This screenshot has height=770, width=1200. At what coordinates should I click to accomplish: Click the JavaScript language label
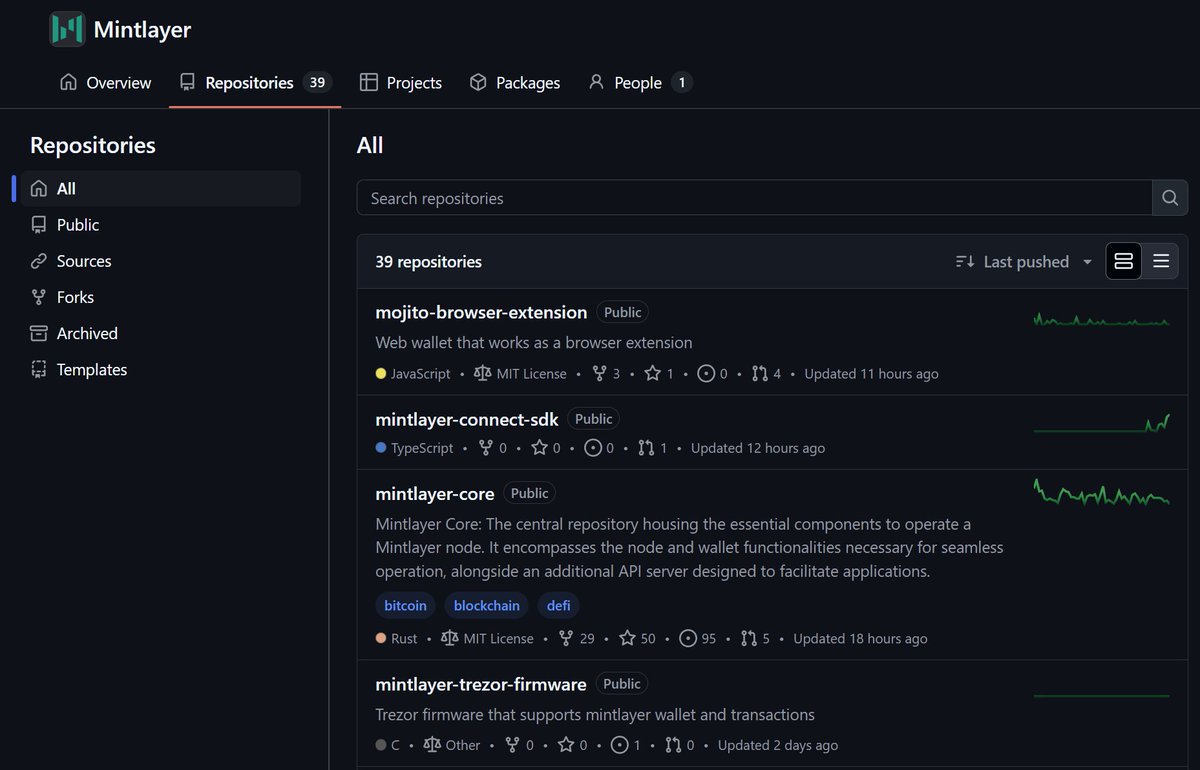click(x=413, y=373)
